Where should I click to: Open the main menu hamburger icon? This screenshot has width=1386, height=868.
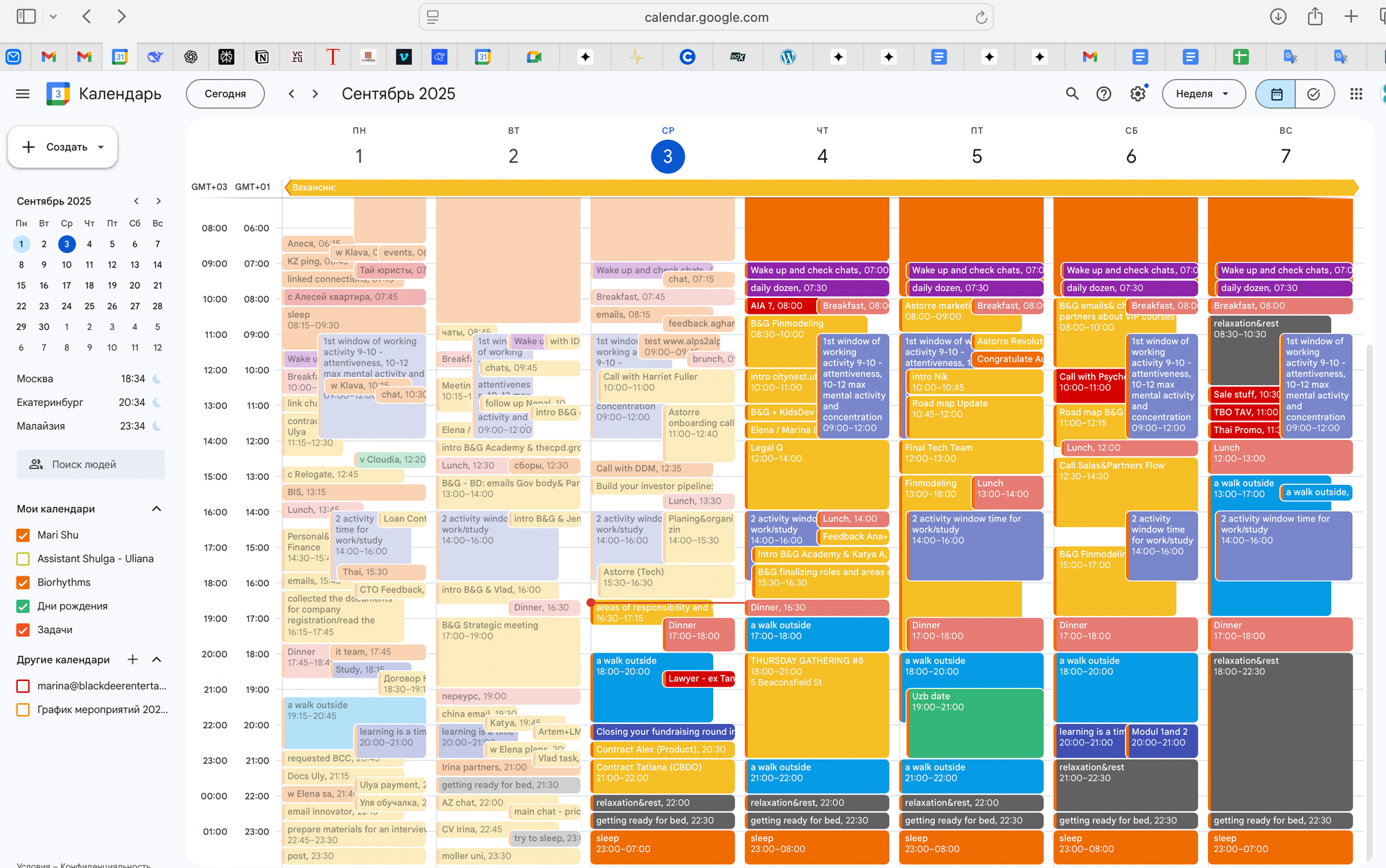coord(22,94)
